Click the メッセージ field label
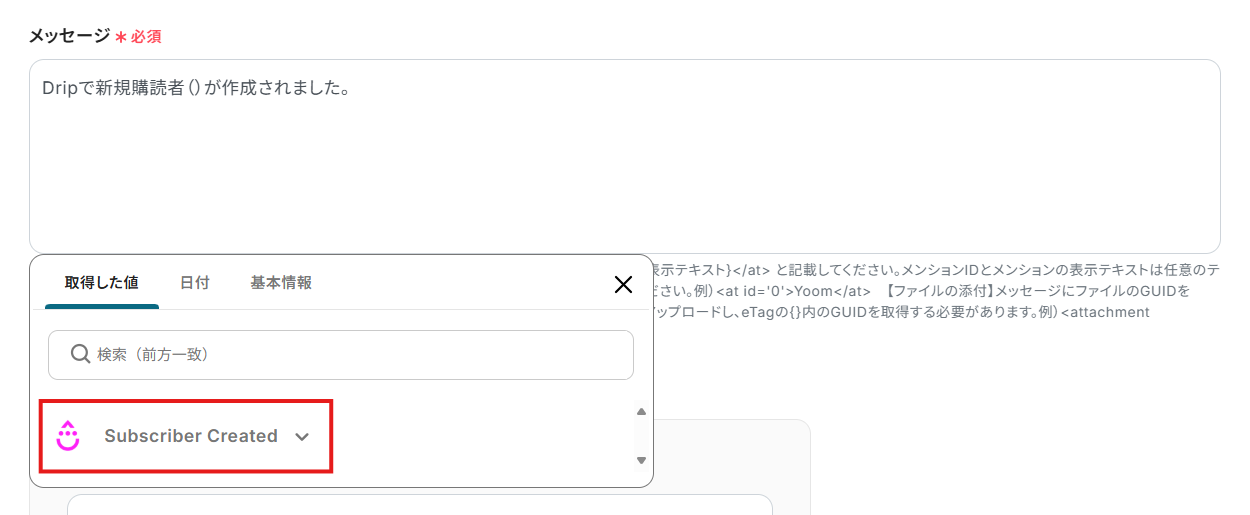The height and width of the screenshot is (515, 1250). point(69,36)
